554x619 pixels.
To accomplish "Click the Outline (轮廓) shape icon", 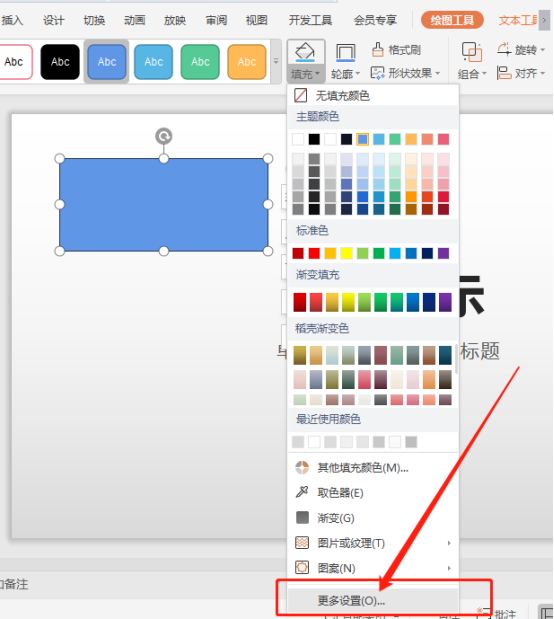I will point(345,53).
